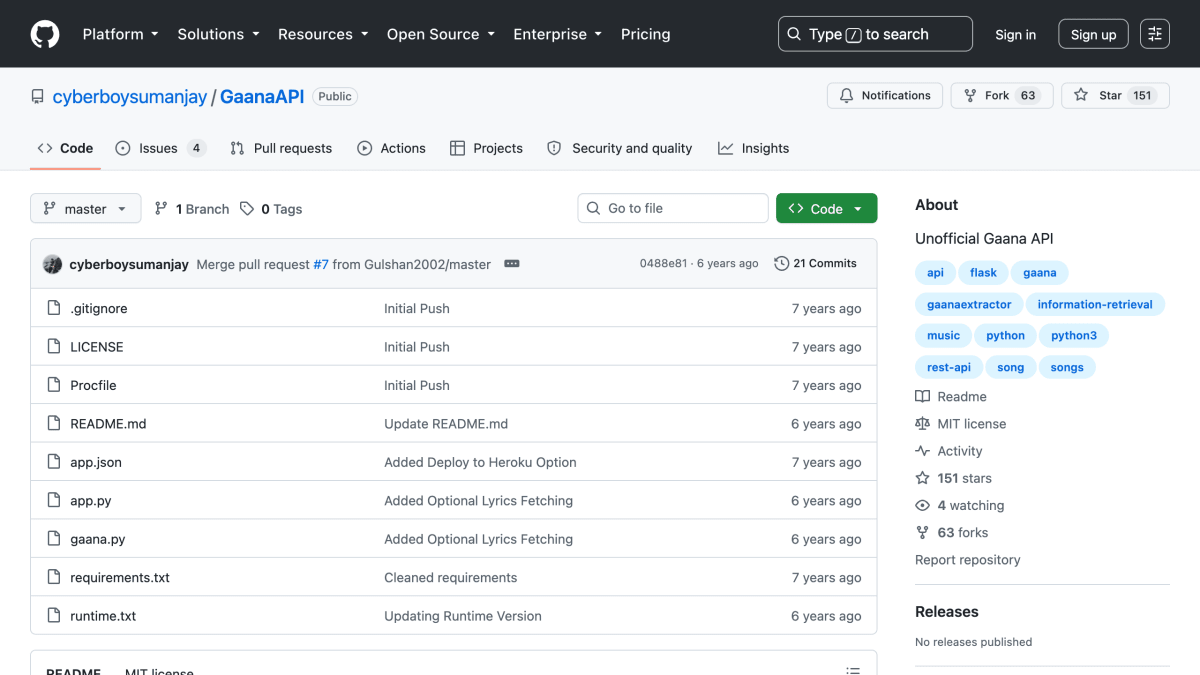Focus the Type / to search field
This screenshot has width=1200, height=675.
pos(875,34)
